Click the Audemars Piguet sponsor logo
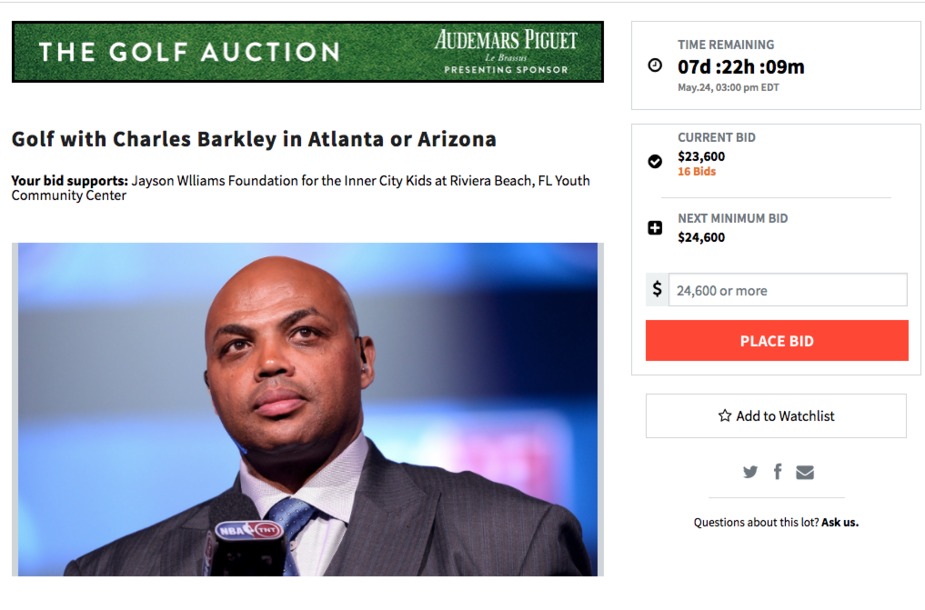The width and height of the screenshot is (925, 610). [506, 52]
